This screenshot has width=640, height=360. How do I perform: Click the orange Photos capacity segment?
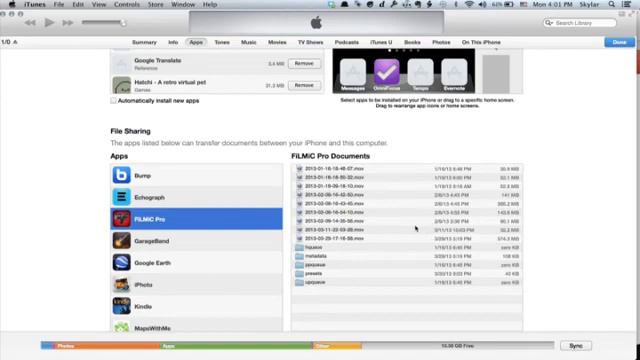(x=107, y=346)
